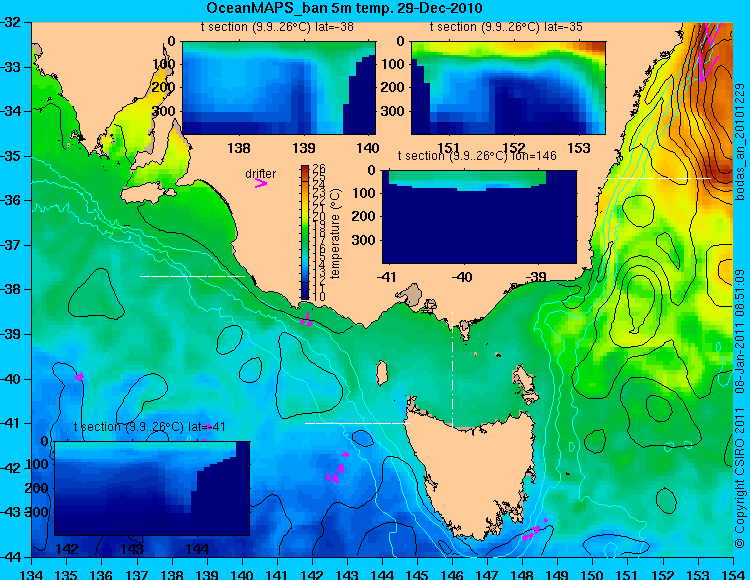Image resolution: width=750 pixels, height=580 pixels.
Task: Click the "bodas_an_20101229" vertical text
Action: 740,142
